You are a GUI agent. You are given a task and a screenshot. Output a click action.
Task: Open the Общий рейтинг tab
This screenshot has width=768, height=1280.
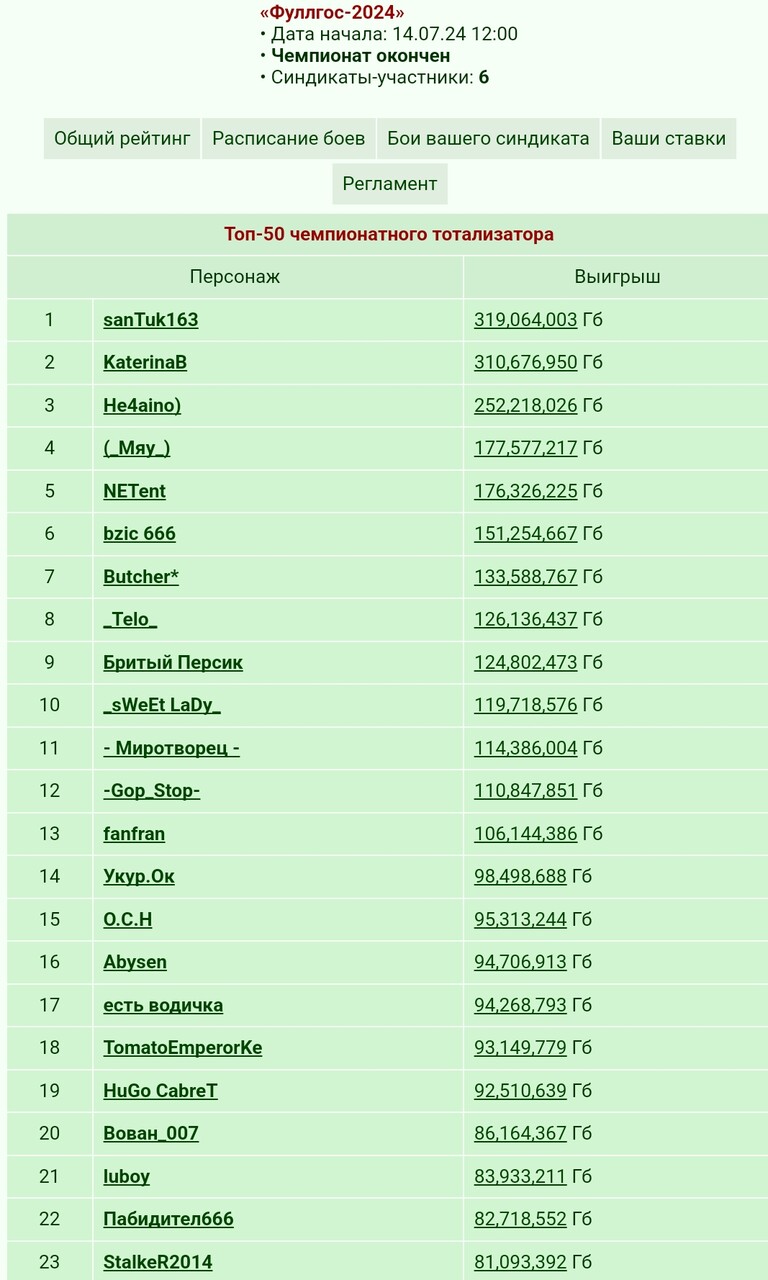[x=122, y=138]
